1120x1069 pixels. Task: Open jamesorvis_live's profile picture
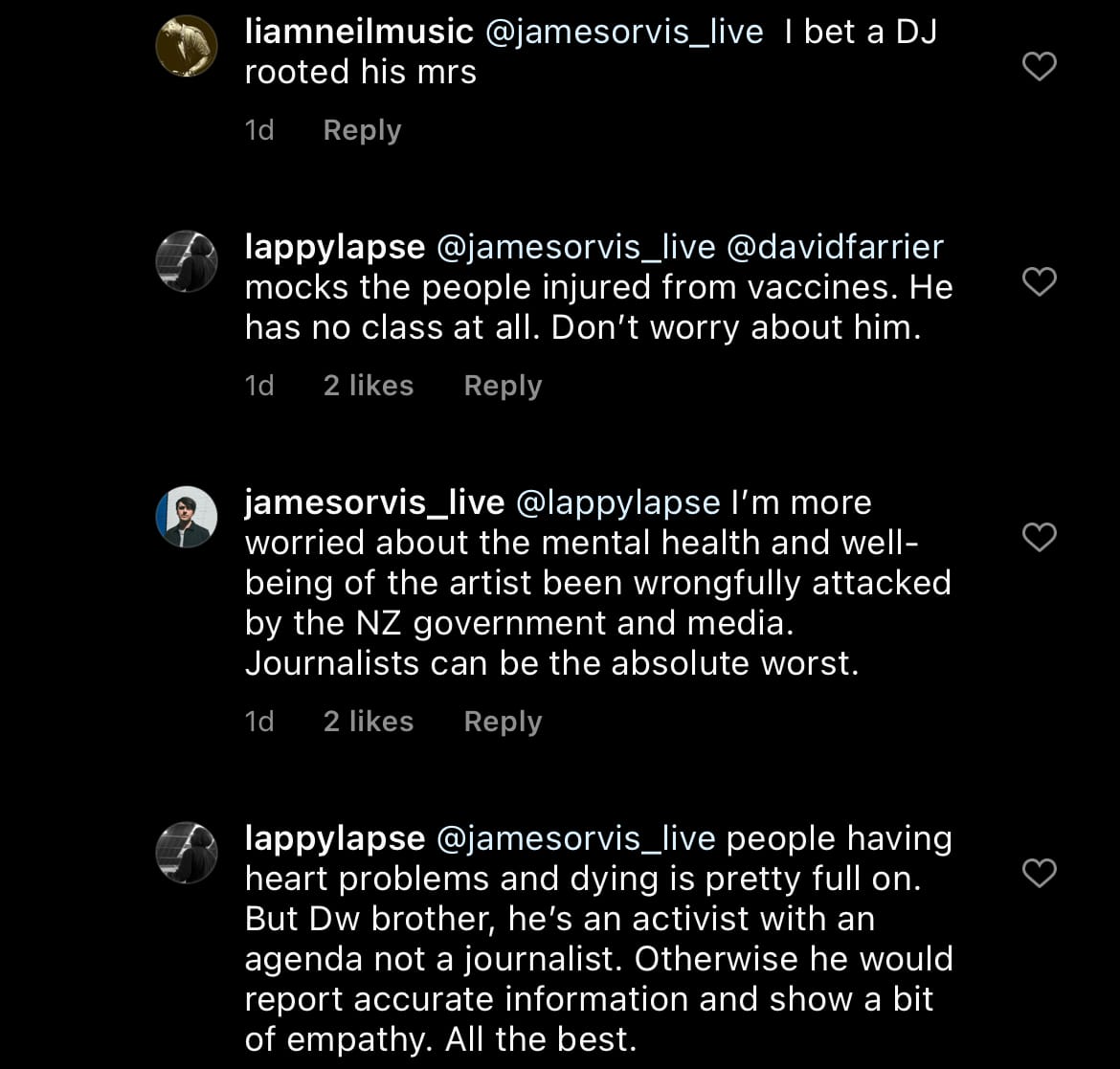pyautogui.click(x=187, y=516)
